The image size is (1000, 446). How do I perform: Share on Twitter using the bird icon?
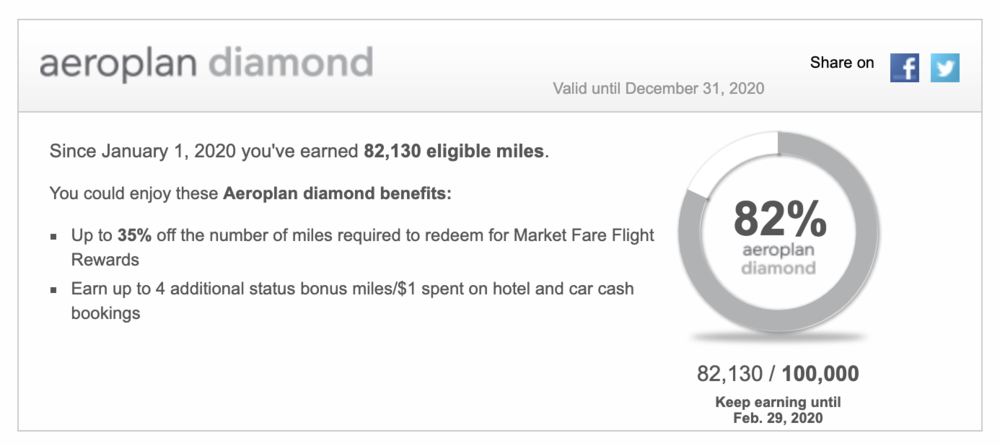click(945, 67)
